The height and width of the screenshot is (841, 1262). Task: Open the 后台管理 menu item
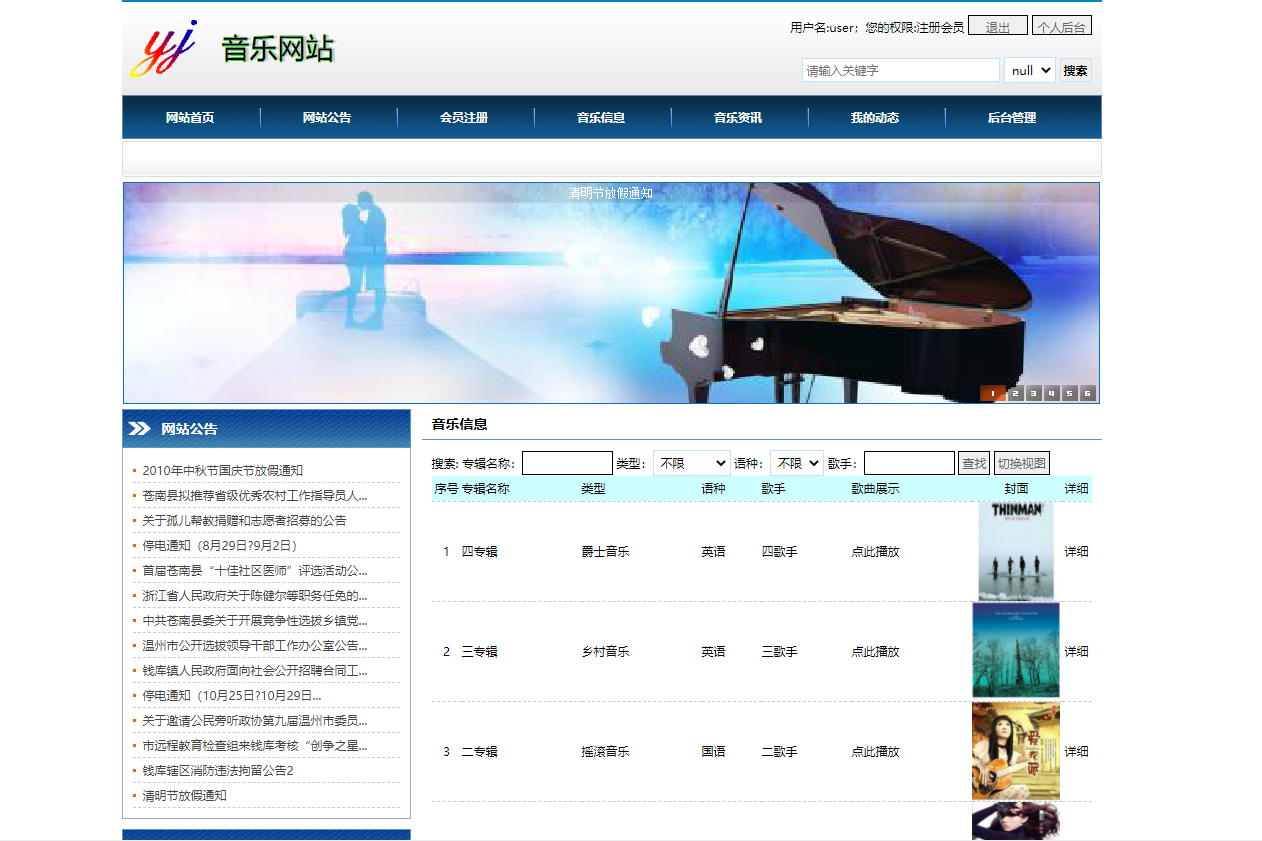tap(1013, 117)
